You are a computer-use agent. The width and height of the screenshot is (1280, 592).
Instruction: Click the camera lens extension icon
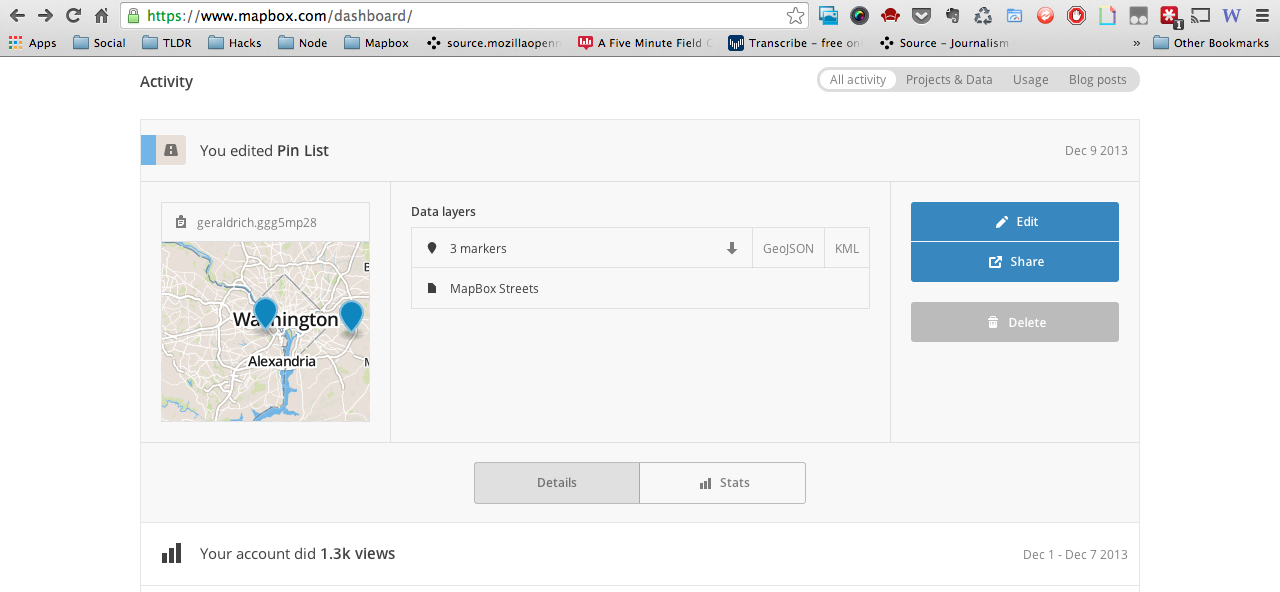(860, 15)
